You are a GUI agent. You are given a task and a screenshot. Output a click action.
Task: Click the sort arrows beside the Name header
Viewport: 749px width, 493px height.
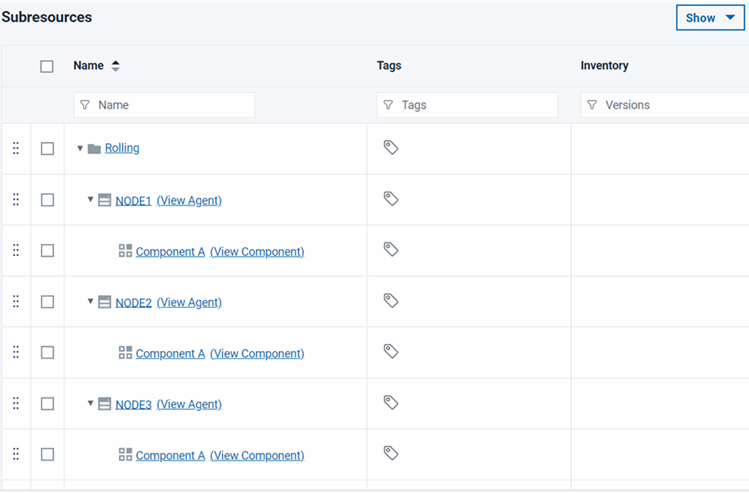pyautogui.click(x=115, y=66)
